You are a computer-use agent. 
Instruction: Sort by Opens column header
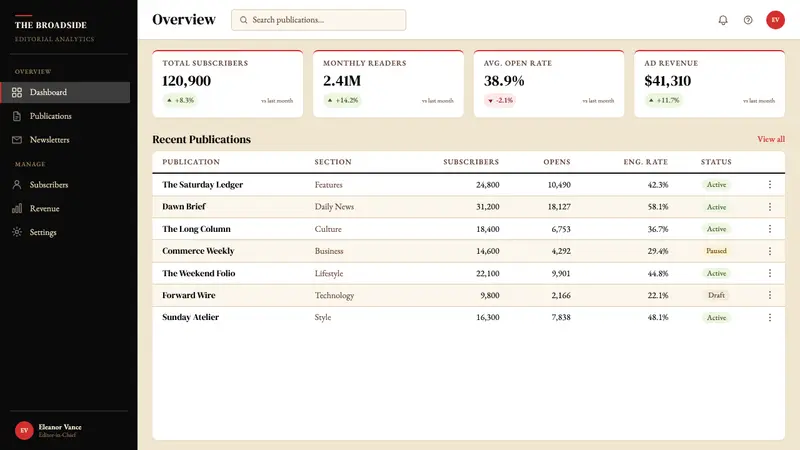[557, 162]
